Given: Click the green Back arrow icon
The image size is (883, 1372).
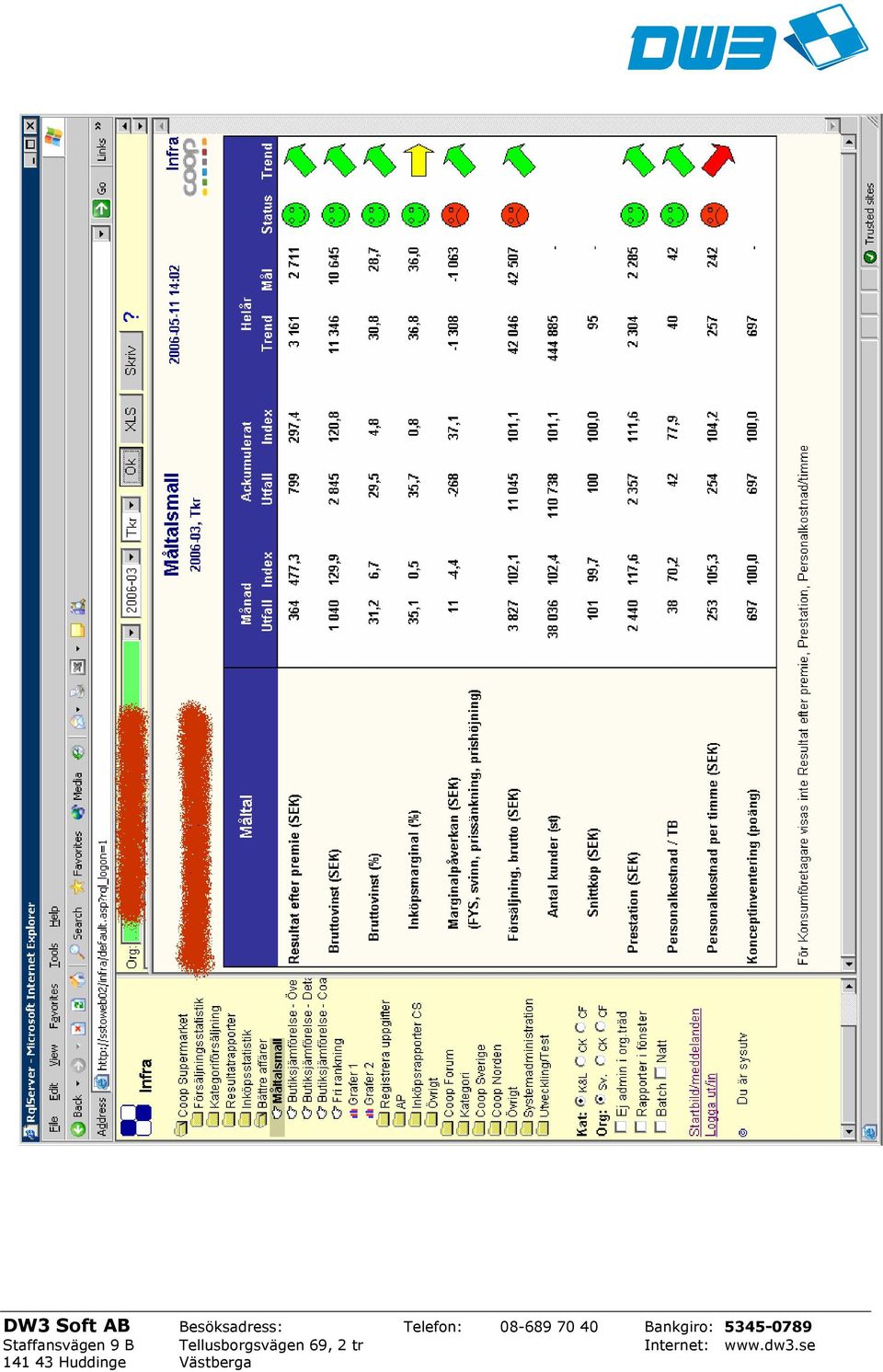Looking at the screenshot, I should (78, 1128).
